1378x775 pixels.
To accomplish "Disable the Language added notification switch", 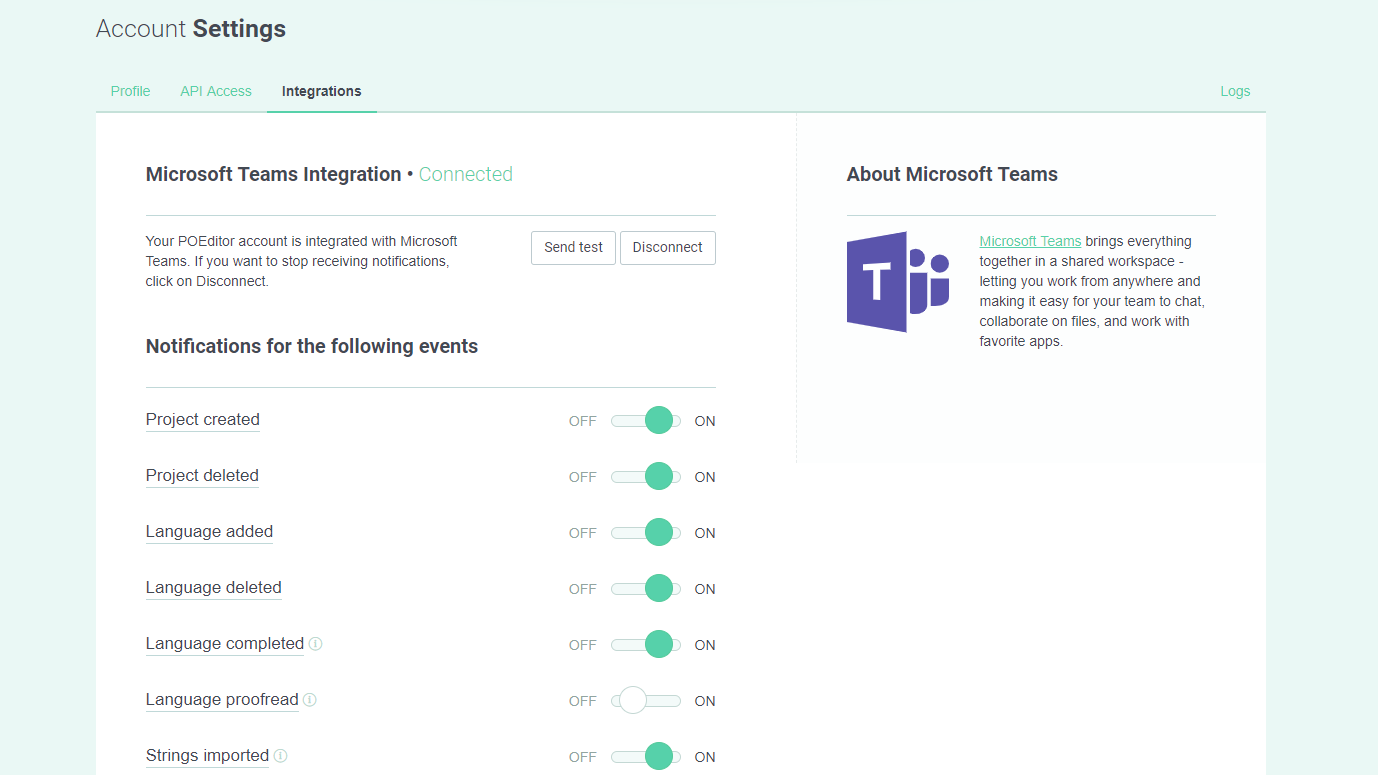I will point(646,533).
